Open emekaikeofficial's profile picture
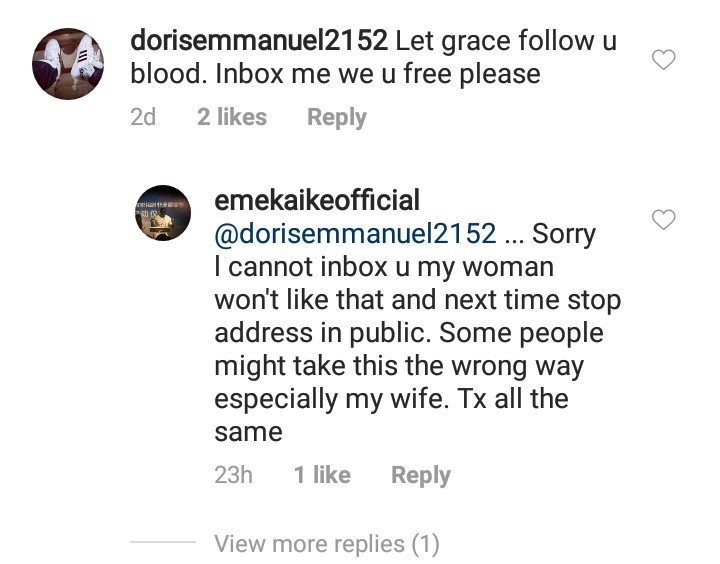This screenshot has height=564, width=720. click(162, 213)
